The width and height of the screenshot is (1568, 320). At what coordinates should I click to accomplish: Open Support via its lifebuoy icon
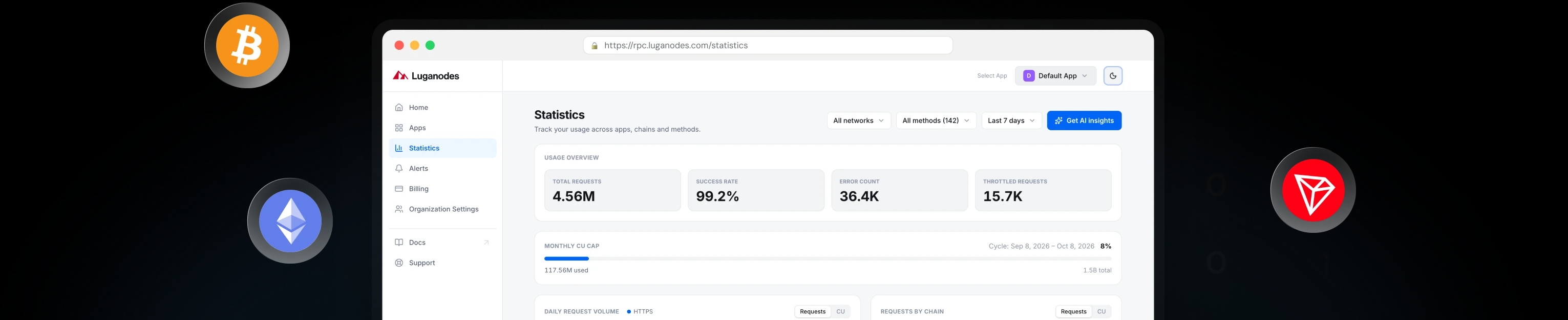click(x=399, y=263)
